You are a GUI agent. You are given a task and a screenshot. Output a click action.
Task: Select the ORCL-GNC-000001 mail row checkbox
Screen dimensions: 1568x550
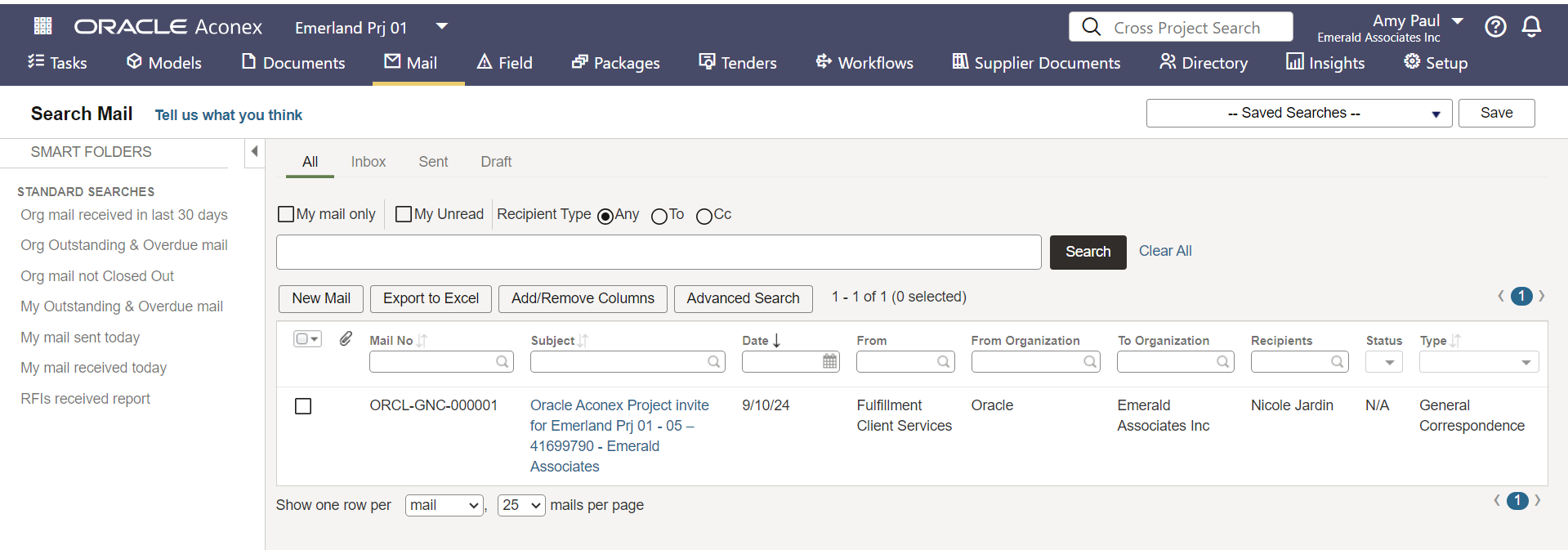pos(303,406)
